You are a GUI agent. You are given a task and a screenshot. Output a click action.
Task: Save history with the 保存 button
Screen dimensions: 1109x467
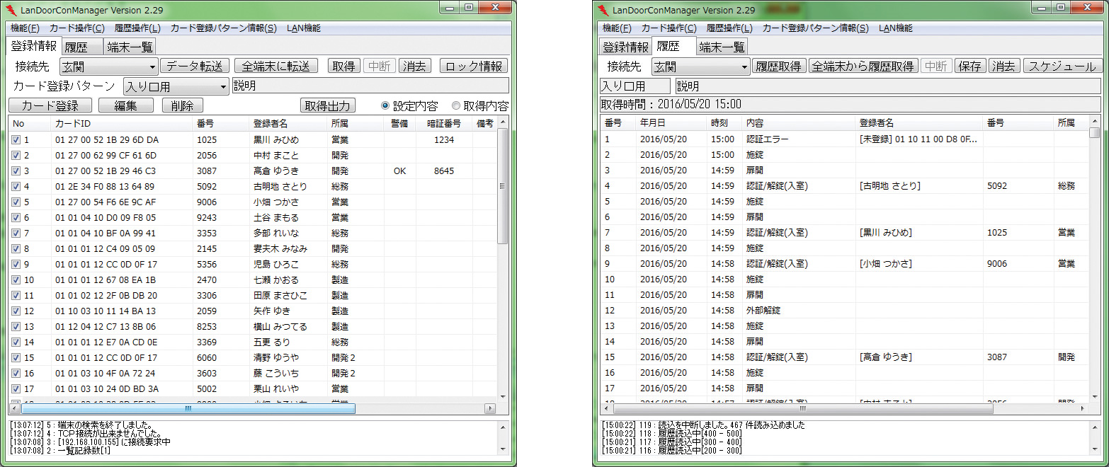click(x=969, y=67)
